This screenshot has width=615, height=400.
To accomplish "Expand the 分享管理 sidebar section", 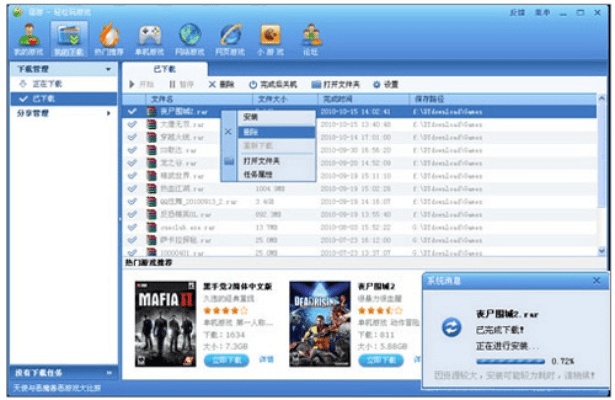I will 109,113.
